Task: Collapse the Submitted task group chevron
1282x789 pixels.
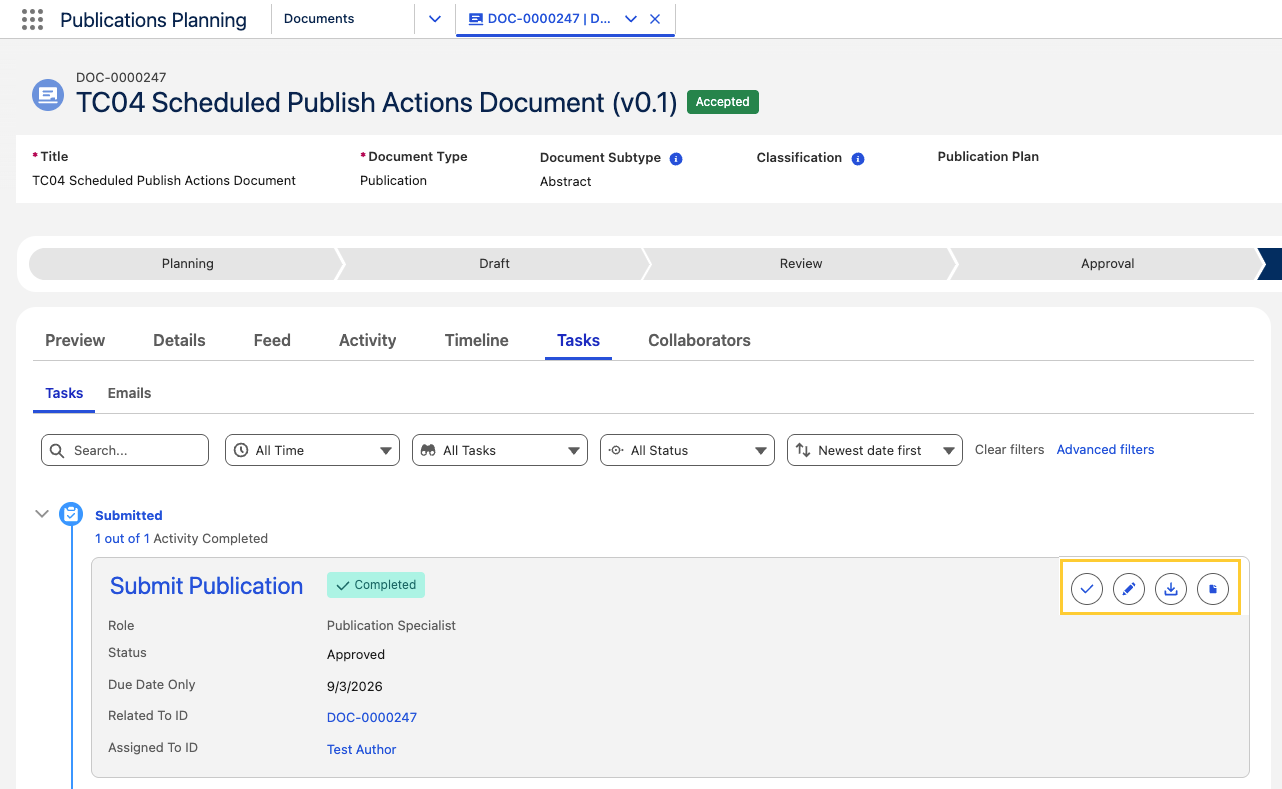Action: [x=42, y=514]
